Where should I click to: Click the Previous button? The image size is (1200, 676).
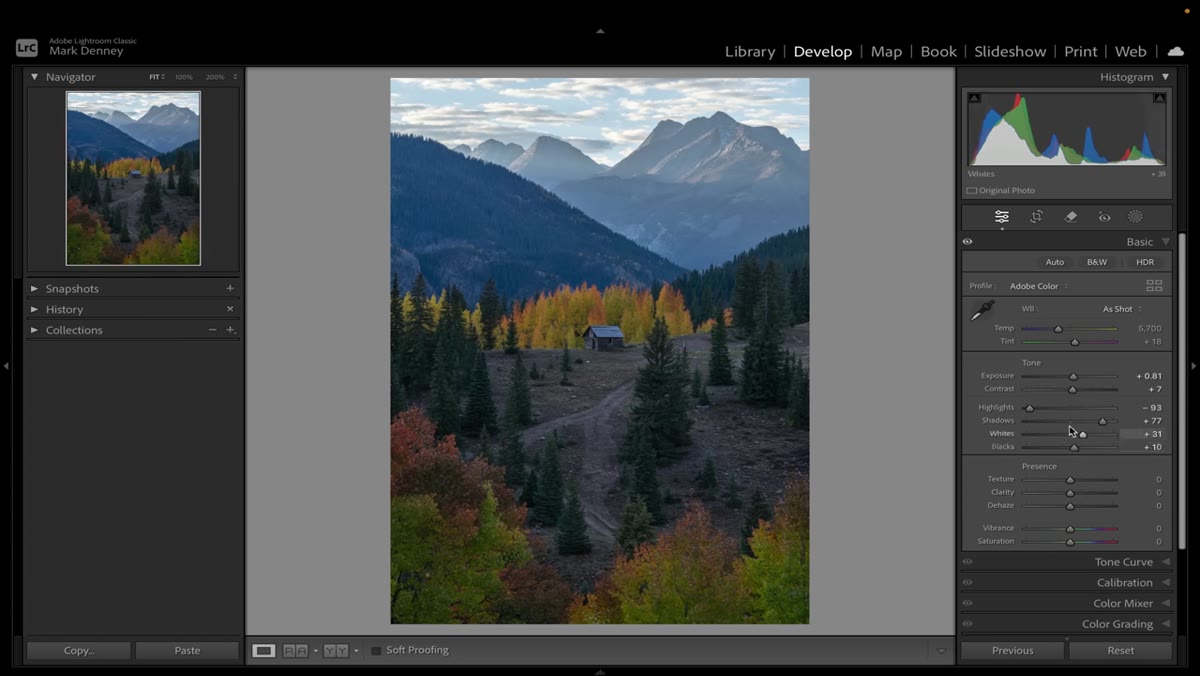(1012, 650)
